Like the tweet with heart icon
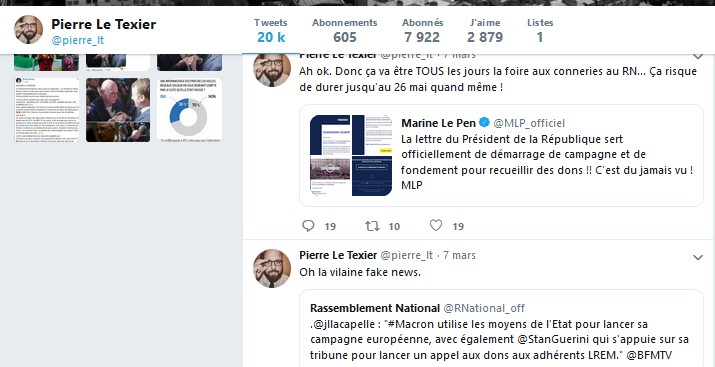The height and width of the screenshot is (367, 715). tap(436, 225)
